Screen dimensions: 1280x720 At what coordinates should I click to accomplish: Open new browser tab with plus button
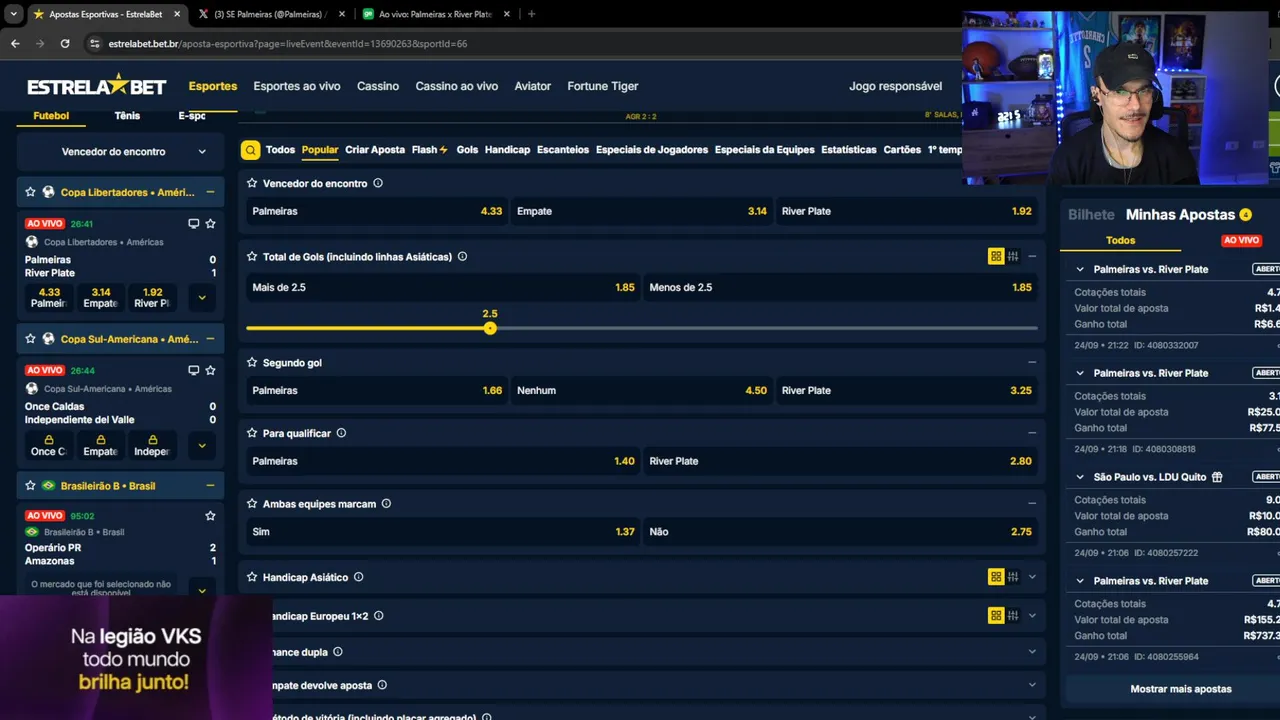[x=531, y=14]
